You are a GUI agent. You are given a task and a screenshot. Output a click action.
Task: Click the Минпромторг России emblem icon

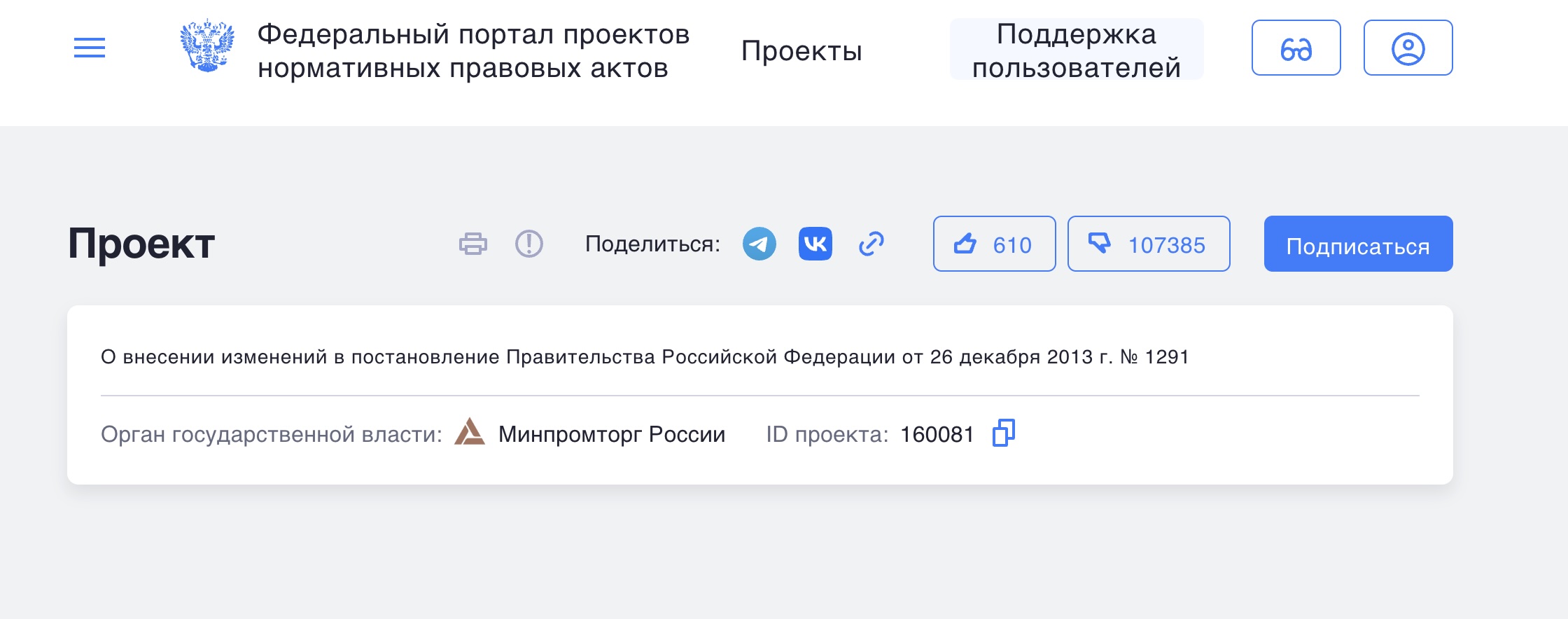click(470, 432)
